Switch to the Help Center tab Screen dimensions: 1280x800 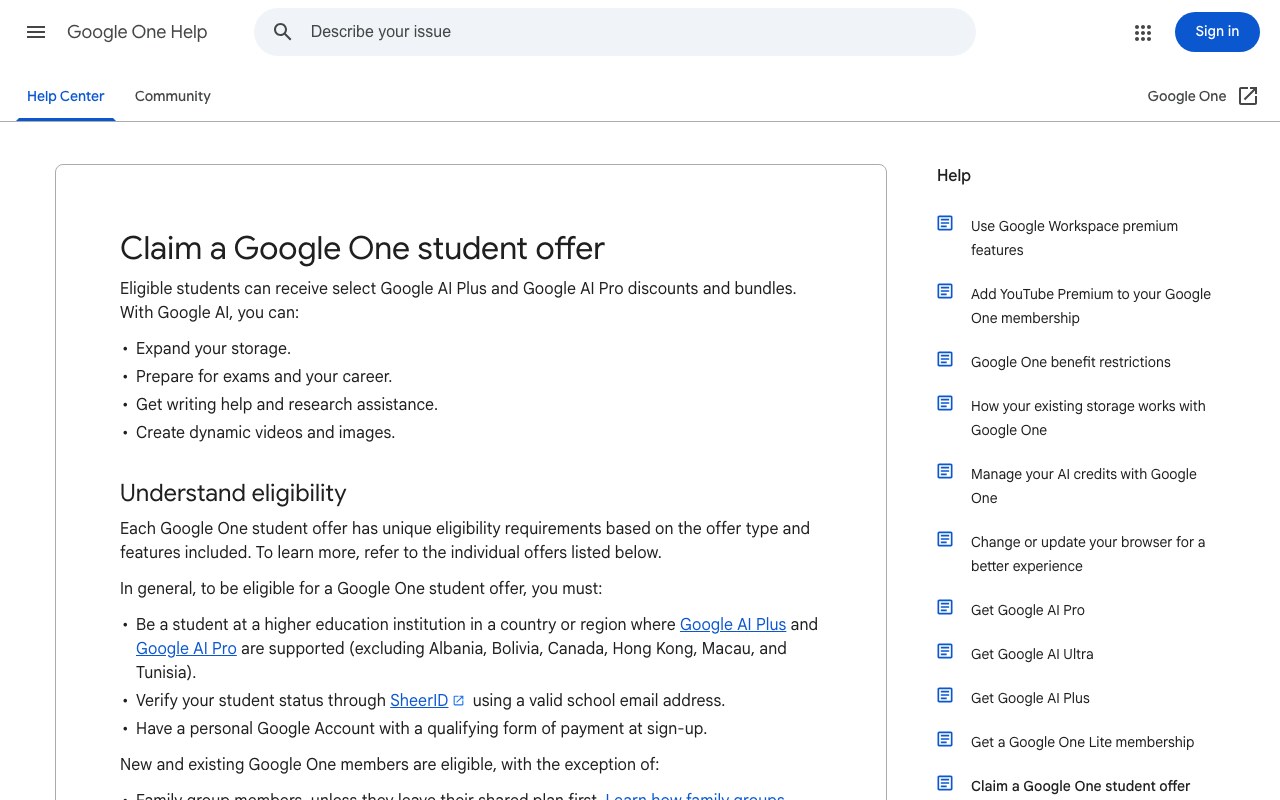coord(66,96)
